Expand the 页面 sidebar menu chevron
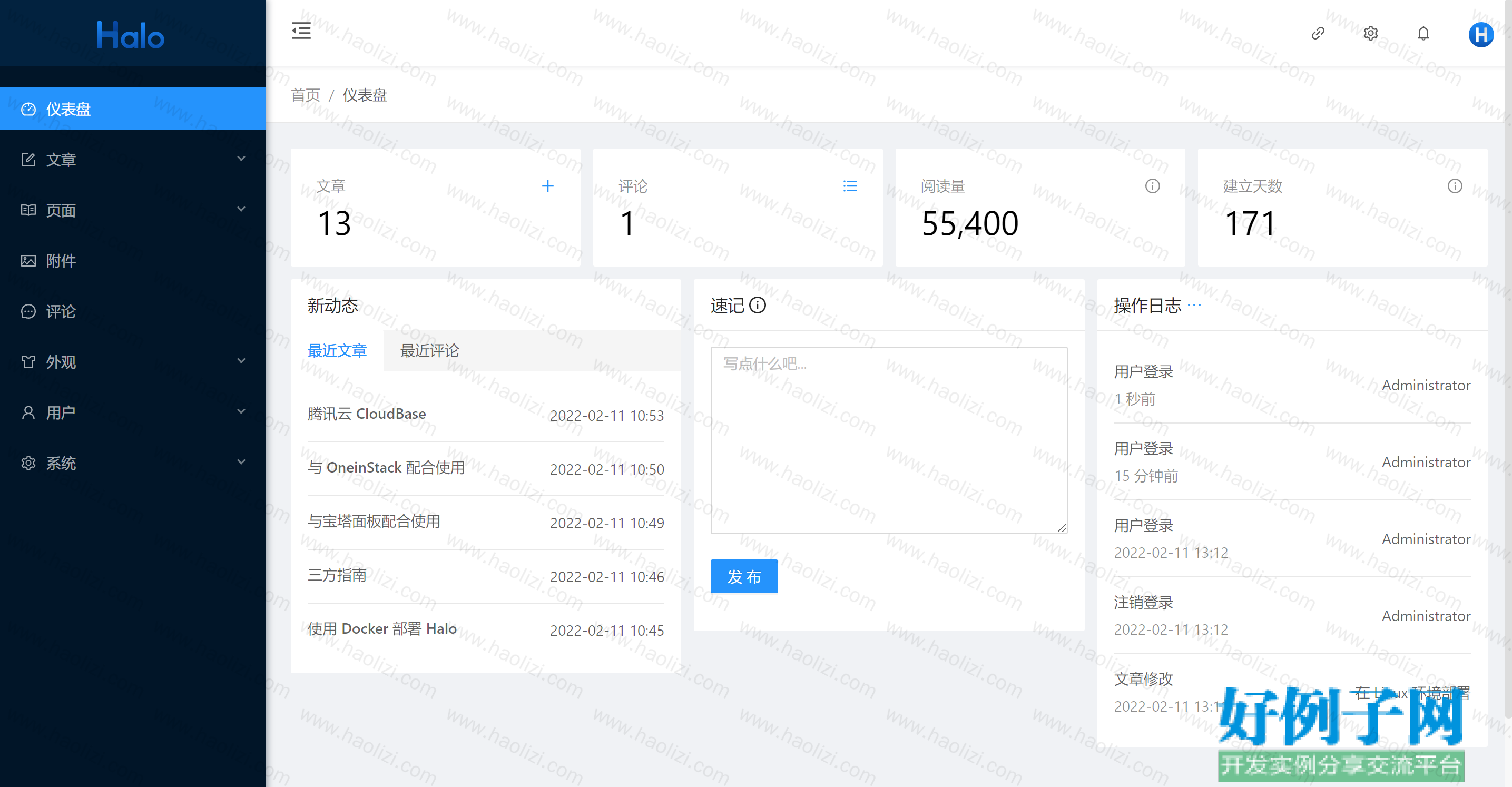The width and height of the screenshot is (1512, 787). click(241, 209)
